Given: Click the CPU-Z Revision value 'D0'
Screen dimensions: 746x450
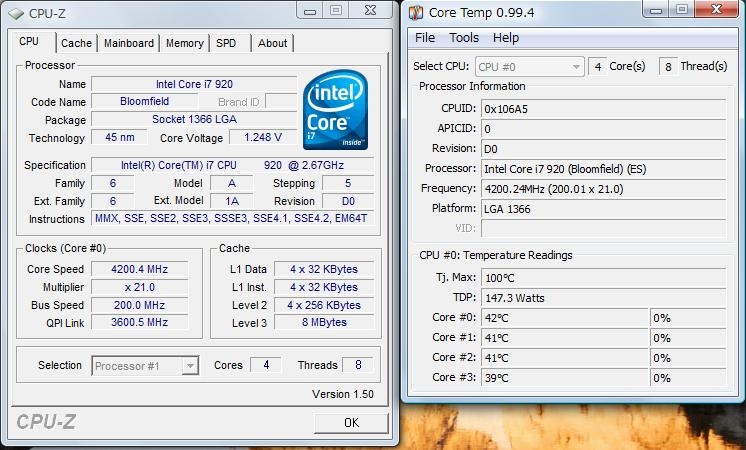Looking at the screenshot, I should click(348, 201).
